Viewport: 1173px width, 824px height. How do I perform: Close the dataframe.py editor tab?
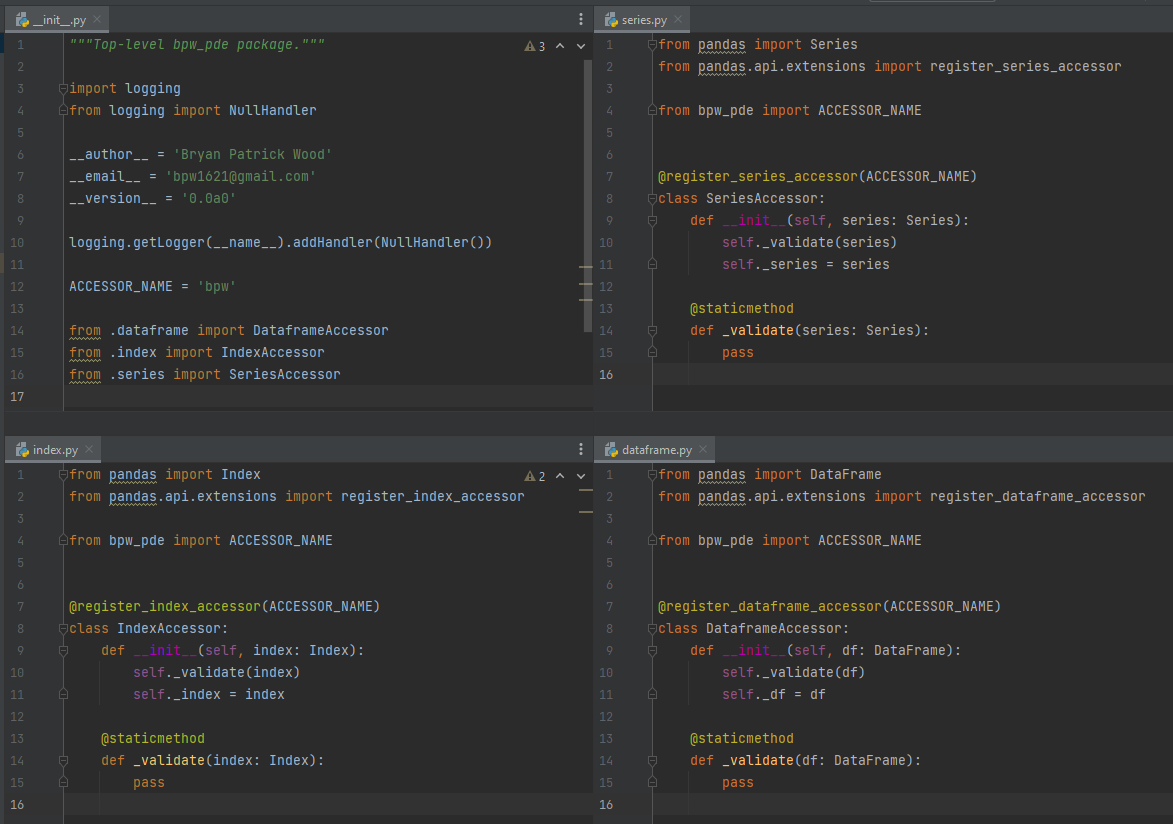(x=702, y=450)
